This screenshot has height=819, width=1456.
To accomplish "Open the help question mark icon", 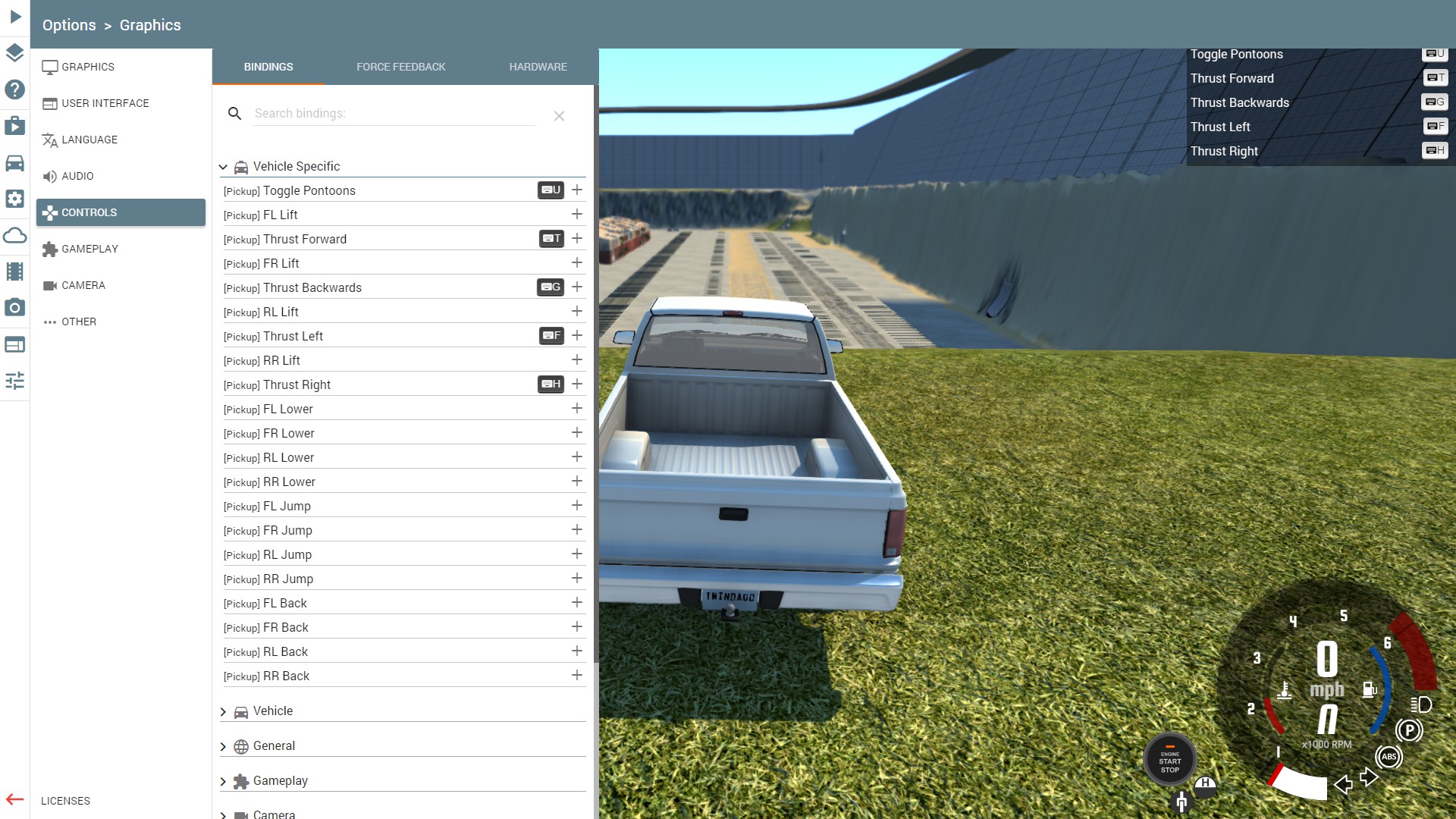I will click(15, 89).
